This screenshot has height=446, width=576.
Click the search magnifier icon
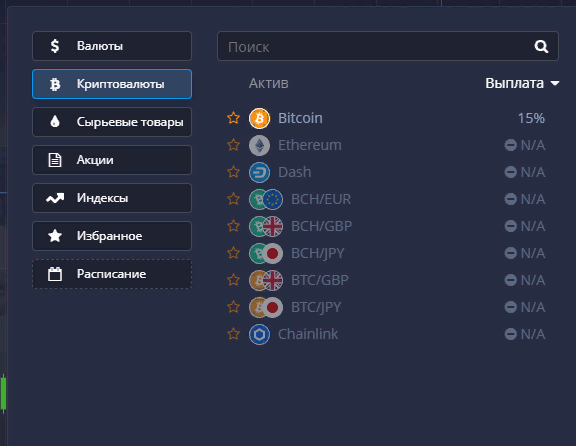pos(541,47)
